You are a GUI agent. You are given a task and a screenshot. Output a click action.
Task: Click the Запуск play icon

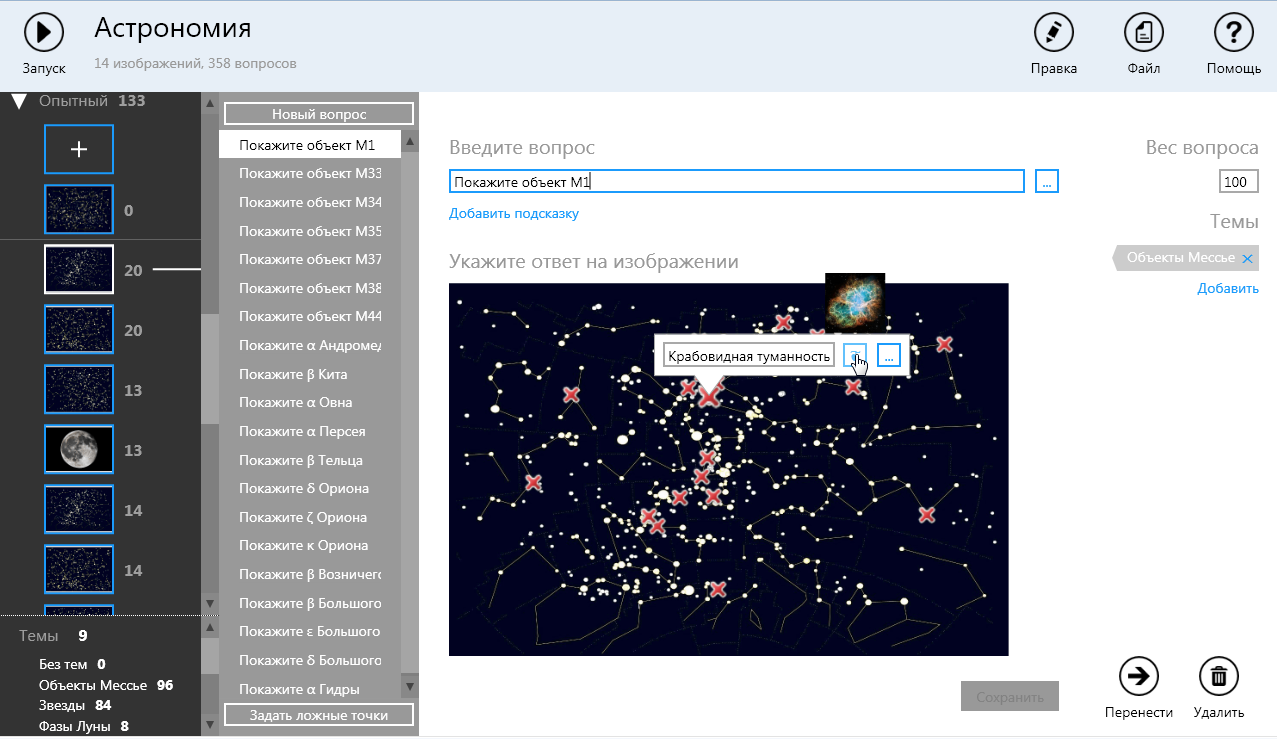point(44,33)
